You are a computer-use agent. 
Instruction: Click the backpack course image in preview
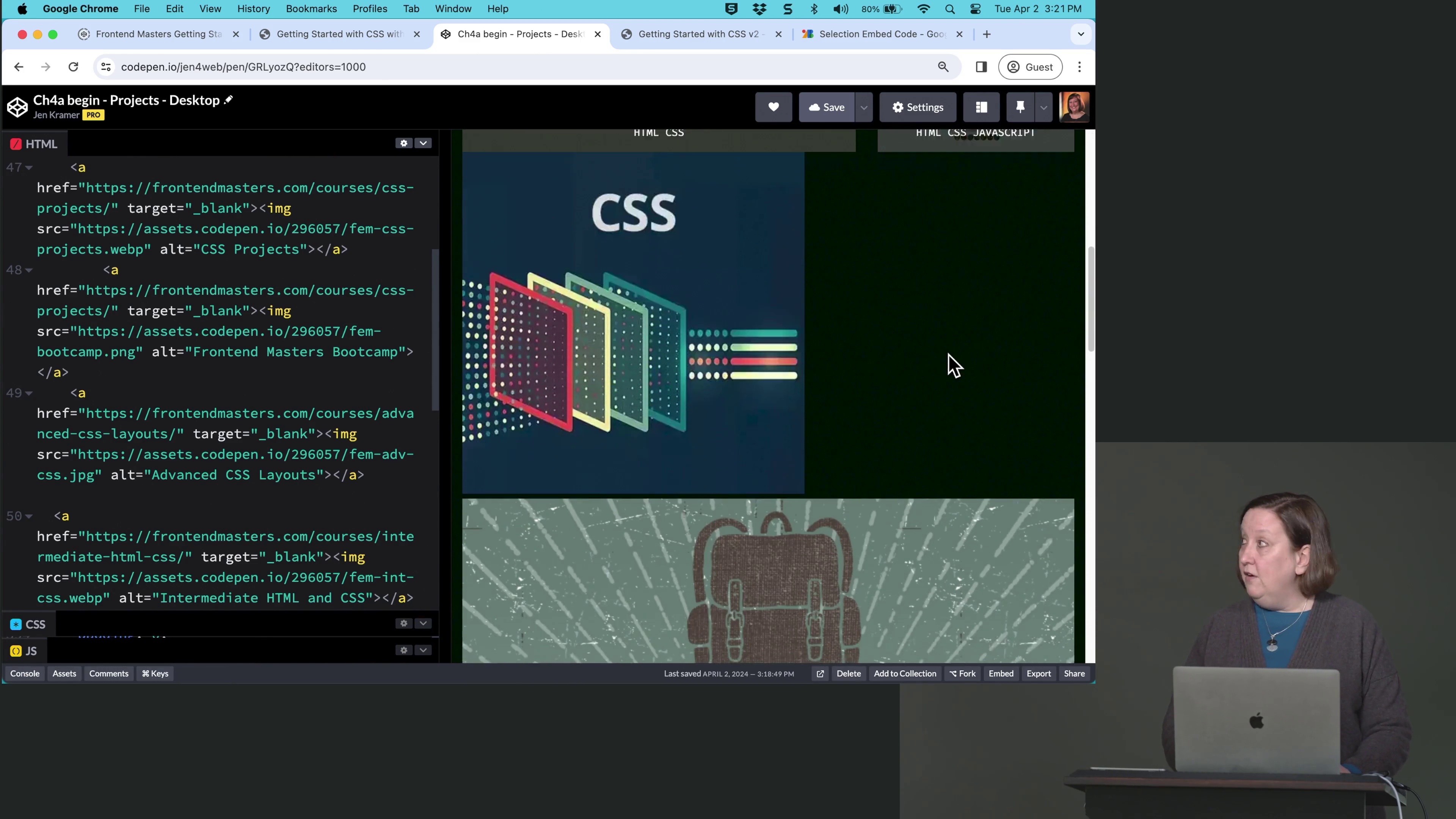[768, 581]
